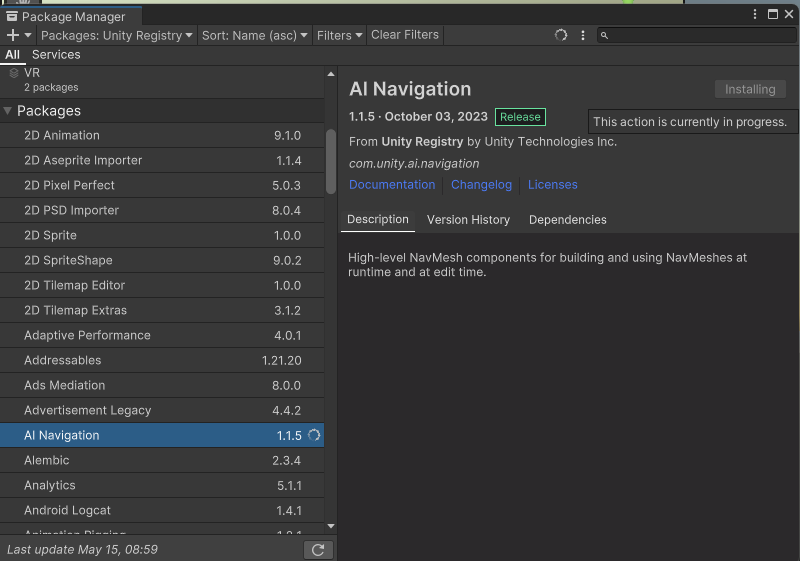Click the Installing button

pos(750,89)
